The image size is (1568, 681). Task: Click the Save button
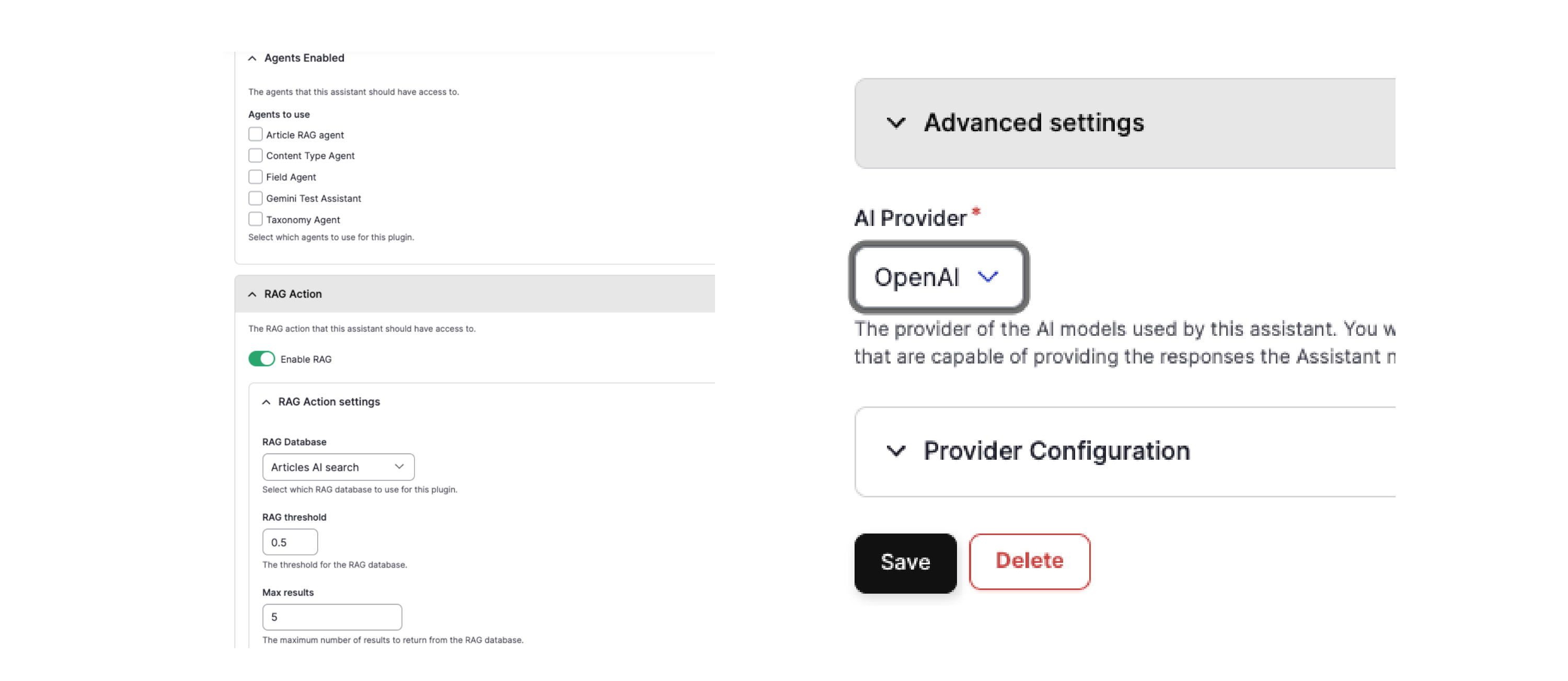click(905, 563)
